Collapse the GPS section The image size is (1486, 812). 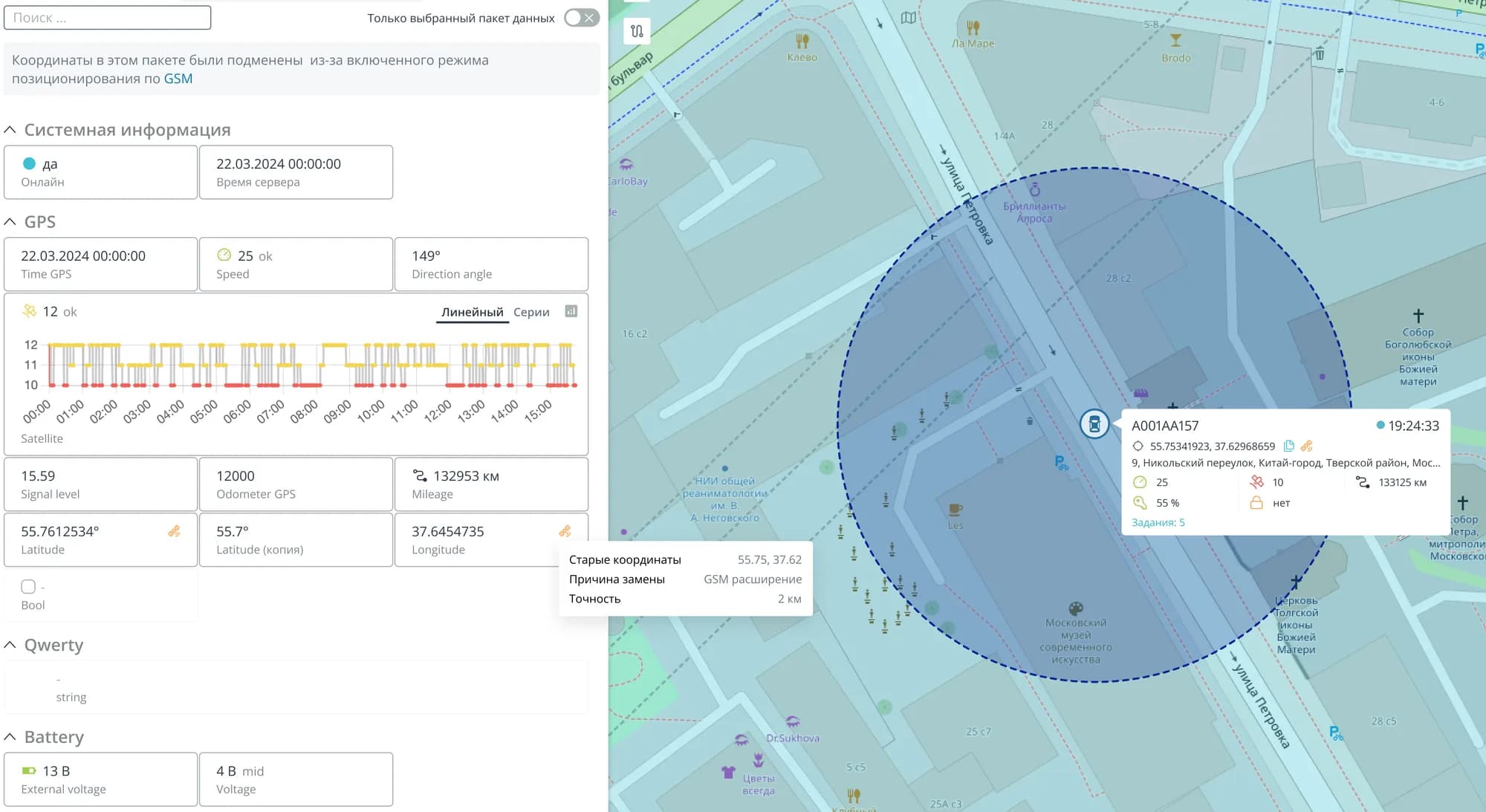[x=10, y=222]
